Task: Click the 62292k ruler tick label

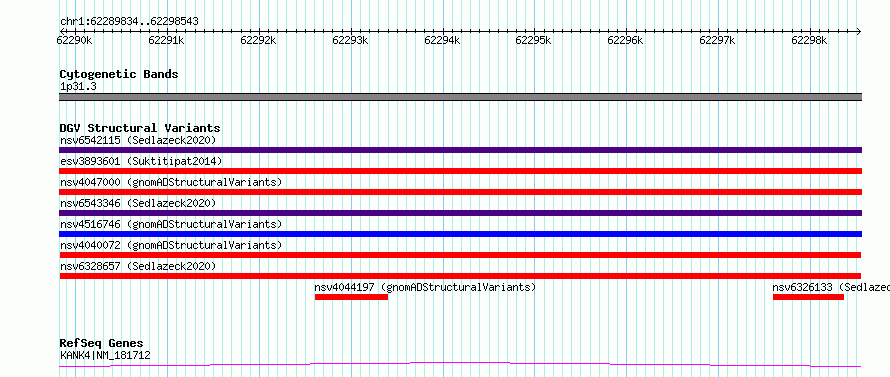Action: [x=258, y=40]
